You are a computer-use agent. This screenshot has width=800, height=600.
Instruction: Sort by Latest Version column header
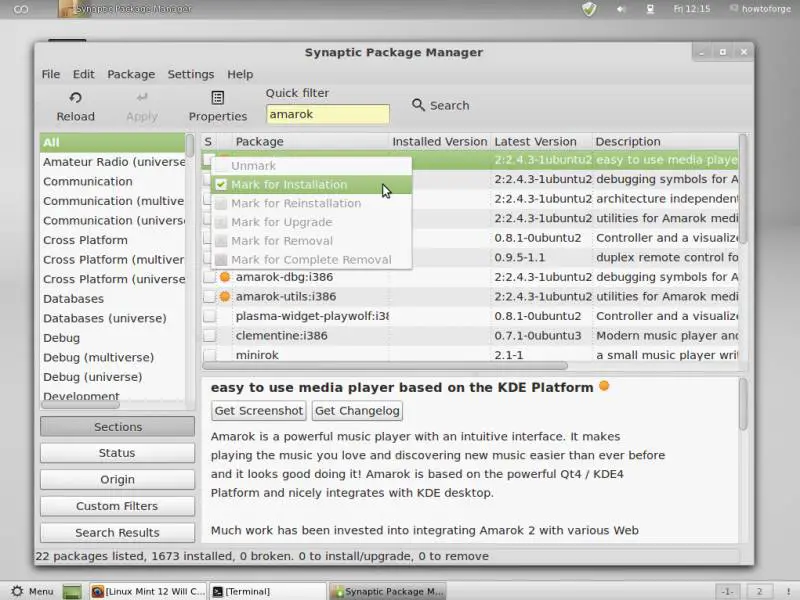(x=535, y=142)
